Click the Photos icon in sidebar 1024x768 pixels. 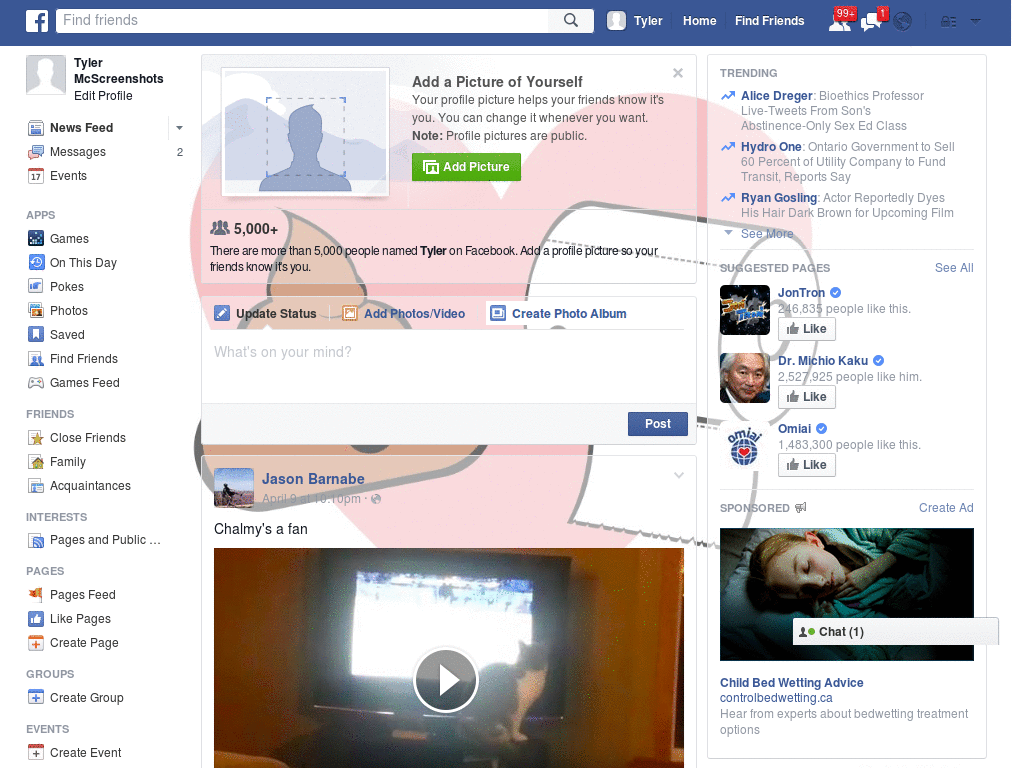[36, 310]
